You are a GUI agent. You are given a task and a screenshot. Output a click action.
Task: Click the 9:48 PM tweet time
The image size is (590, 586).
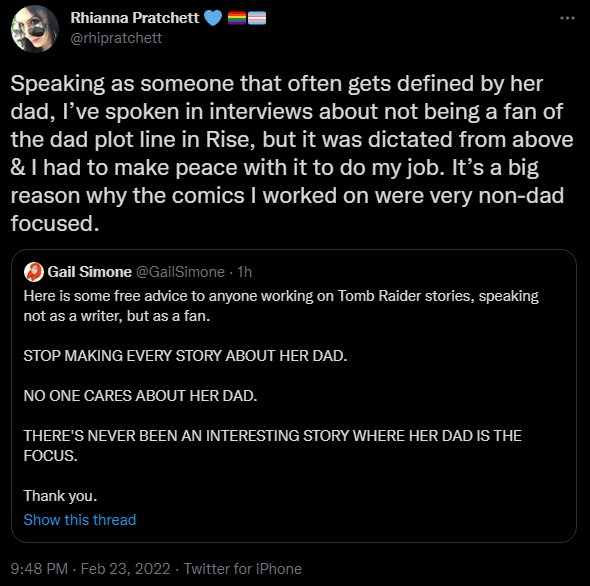pos(39,569)
